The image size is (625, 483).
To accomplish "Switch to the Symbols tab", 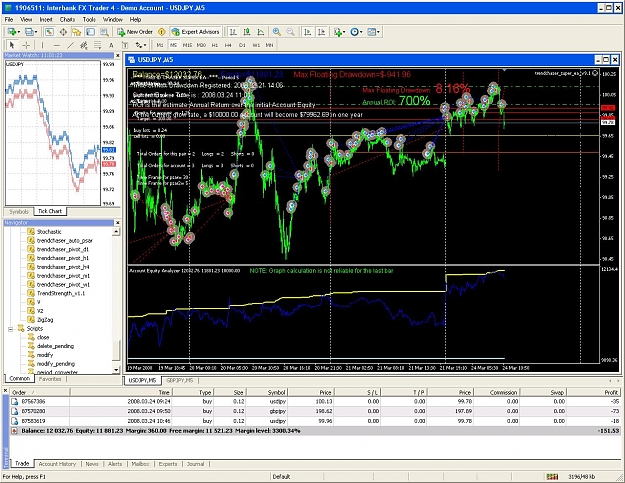I will pos(19,211).
